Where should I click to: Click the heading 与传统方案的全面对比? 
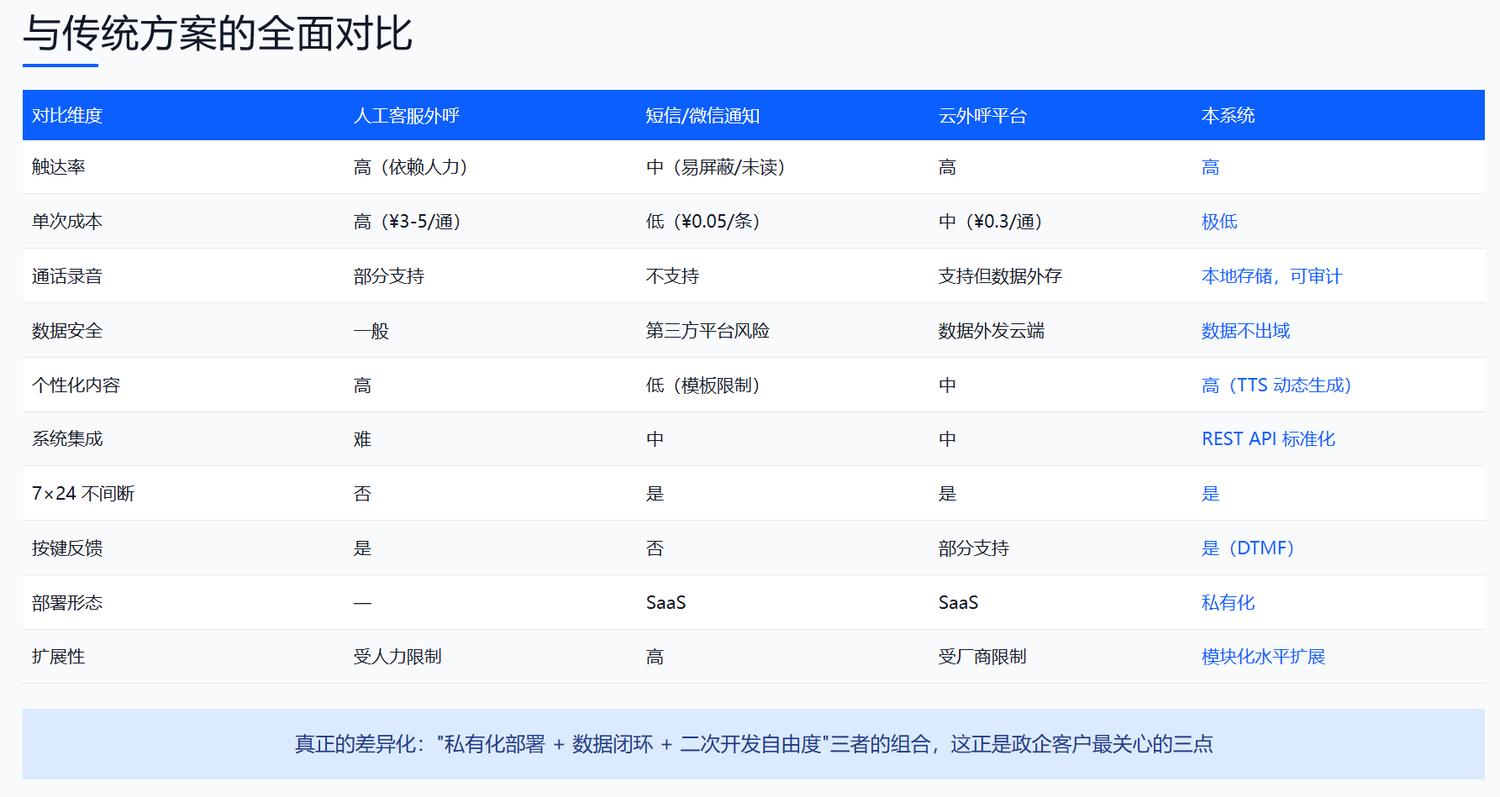217,34
